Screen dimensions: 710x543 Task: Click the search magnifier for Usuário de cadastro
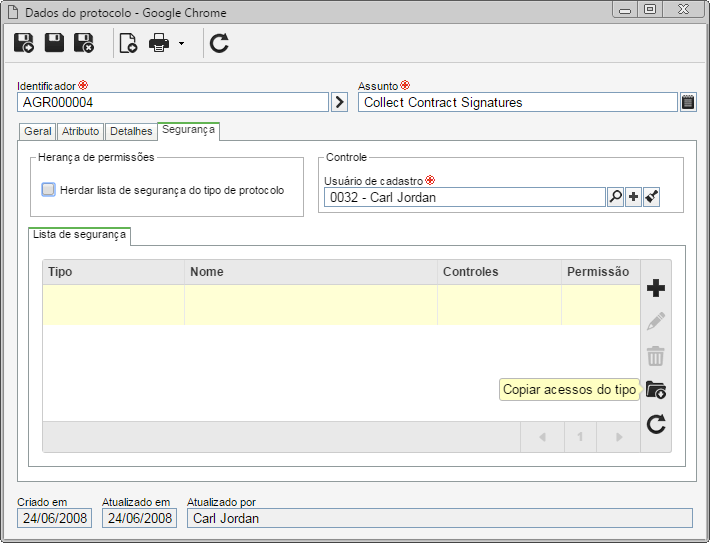pyautogui.click(x=615, y=197)
